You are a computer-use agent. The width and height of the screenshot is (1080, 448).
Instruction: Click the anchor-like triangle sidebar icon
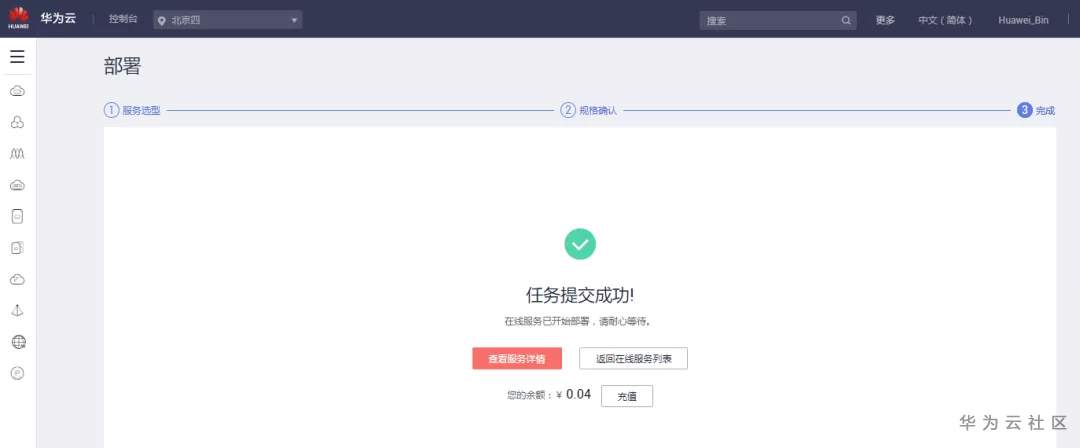click(18, 311)
